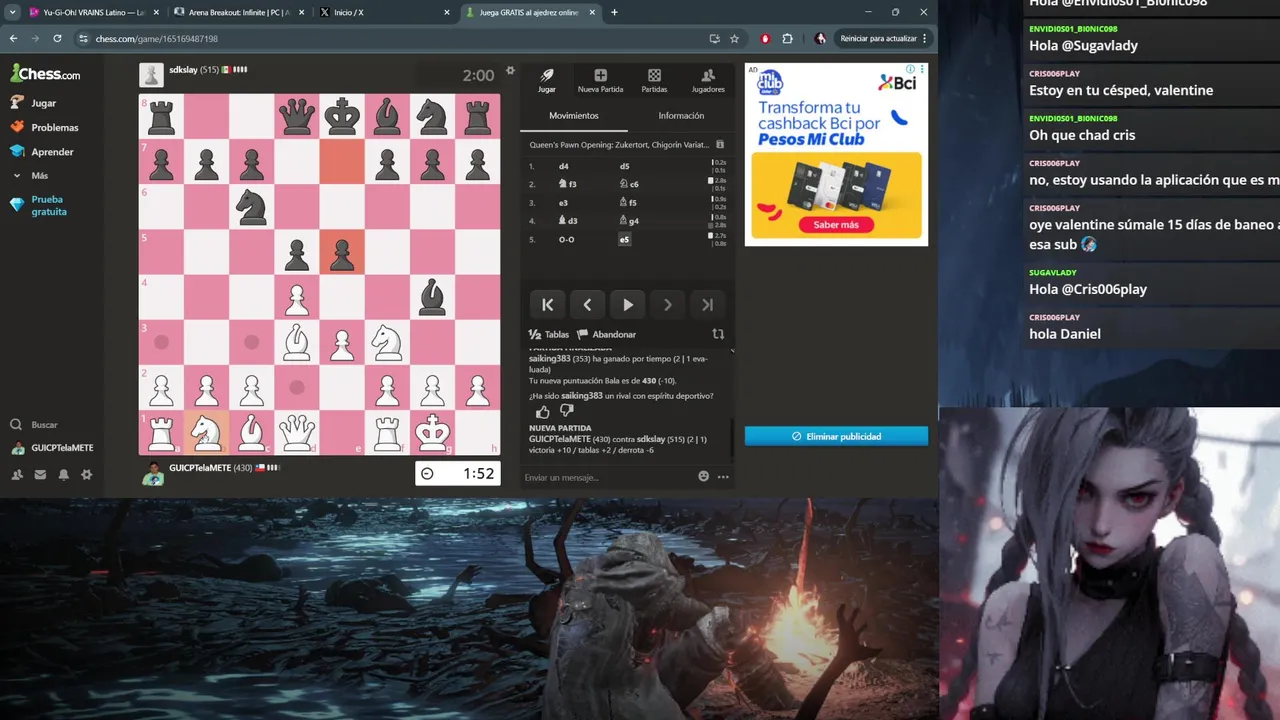The image size is (1280, 720).
Task: Click the white queen on d1
Action: click(296, 432)
